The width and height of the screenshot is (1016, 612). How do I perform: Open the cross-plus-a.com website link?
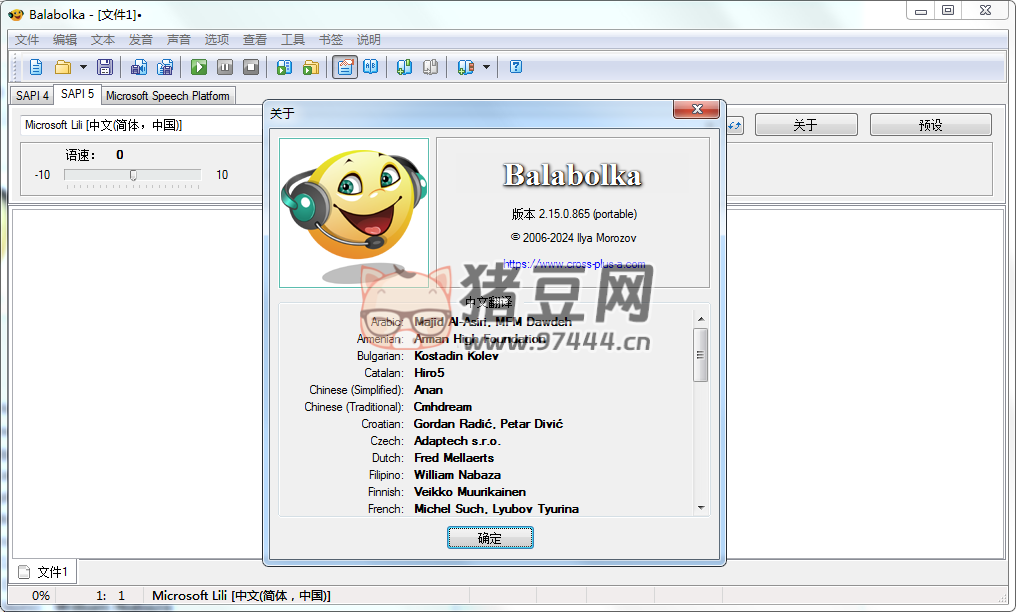[574, 265]
